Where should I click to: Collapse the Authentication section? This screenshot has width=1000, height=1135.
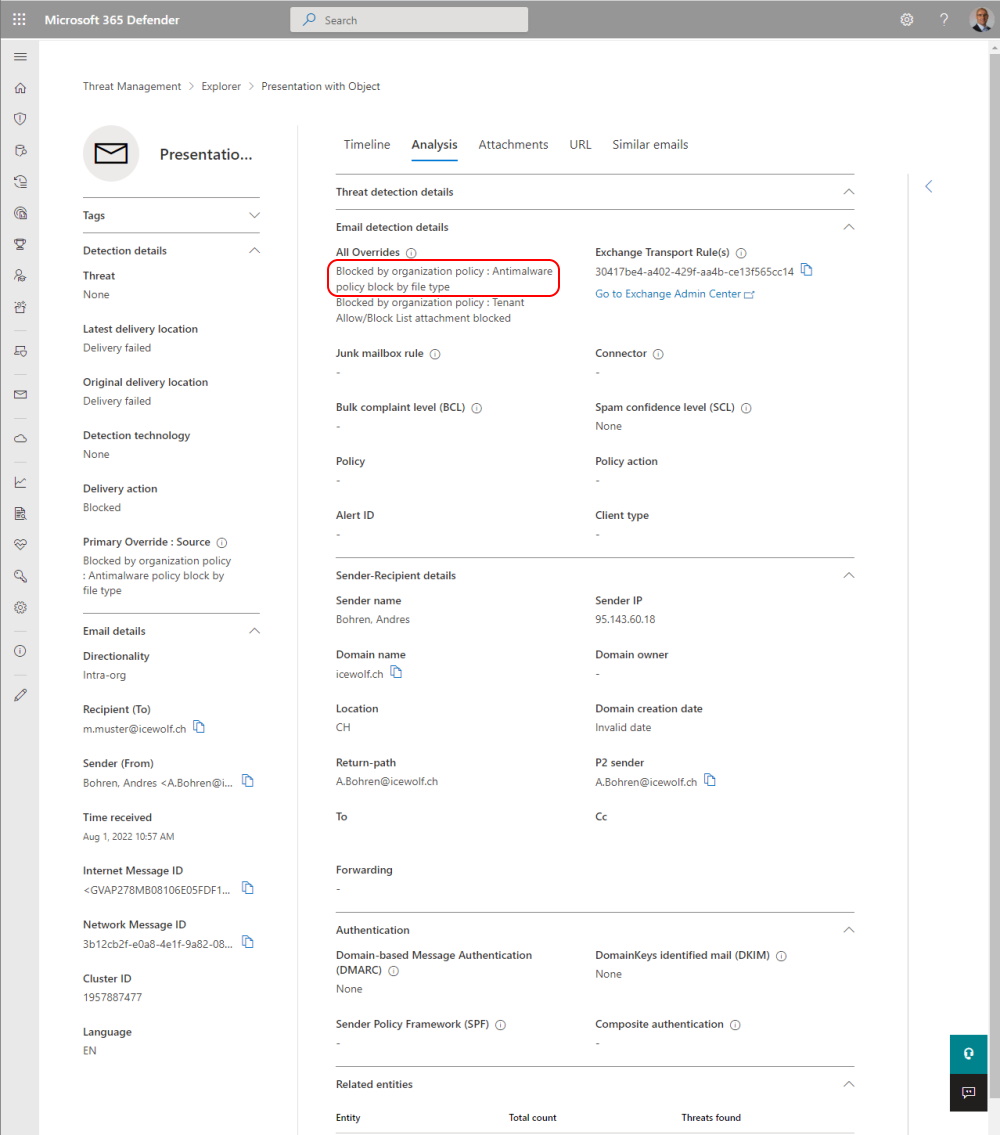(x=849, y=930)
